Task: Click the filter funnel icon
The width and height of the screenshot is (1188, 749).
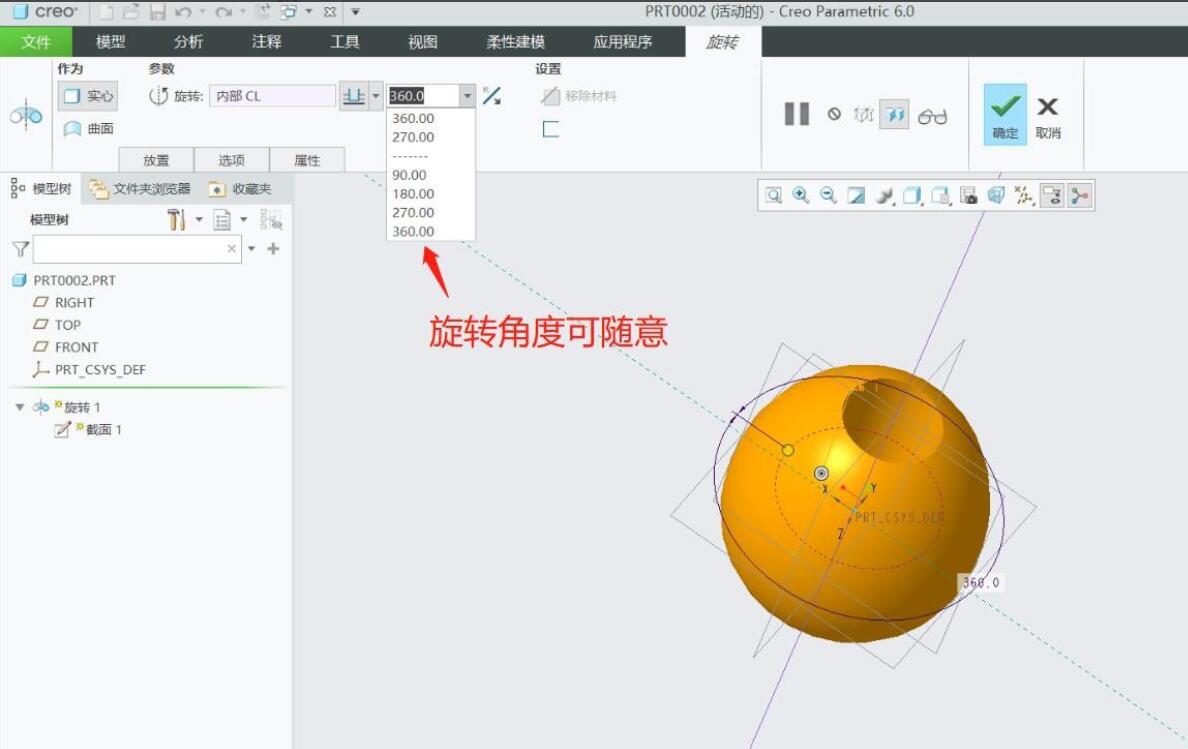Action: [x=20, y=248]
